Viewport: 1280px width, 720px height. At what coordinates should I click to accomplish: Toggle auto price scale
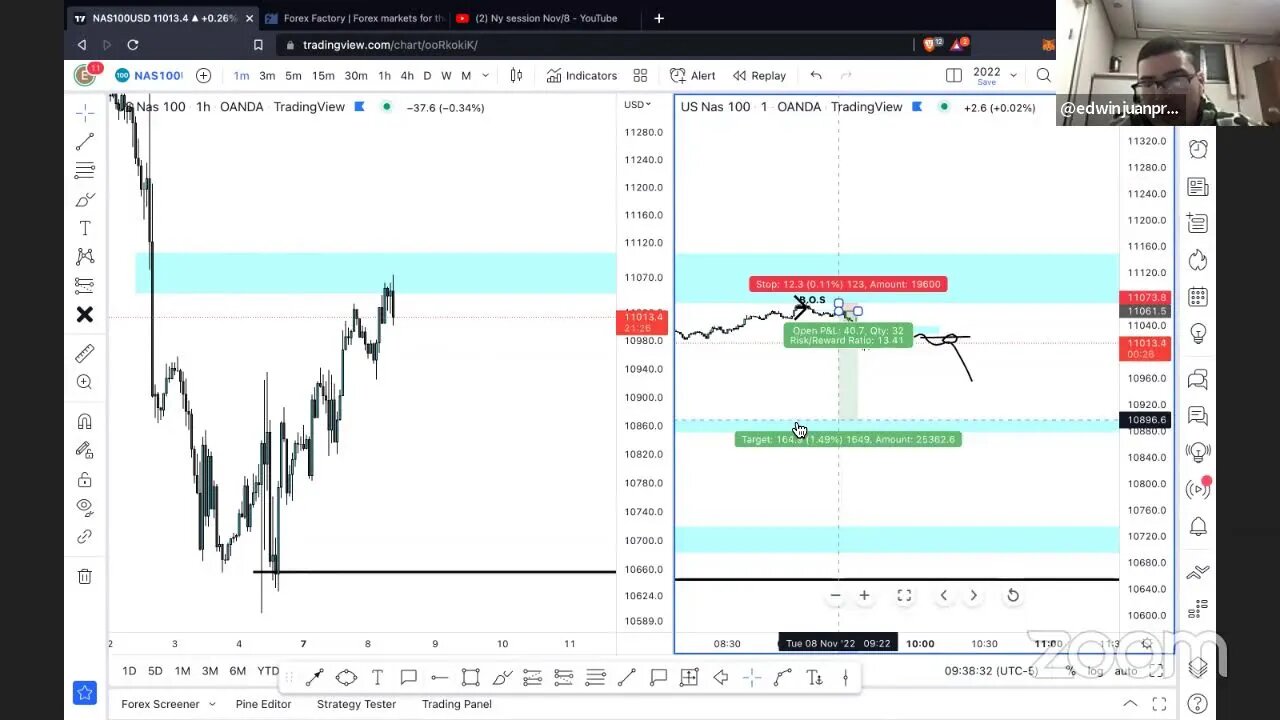click(1127, 671)
